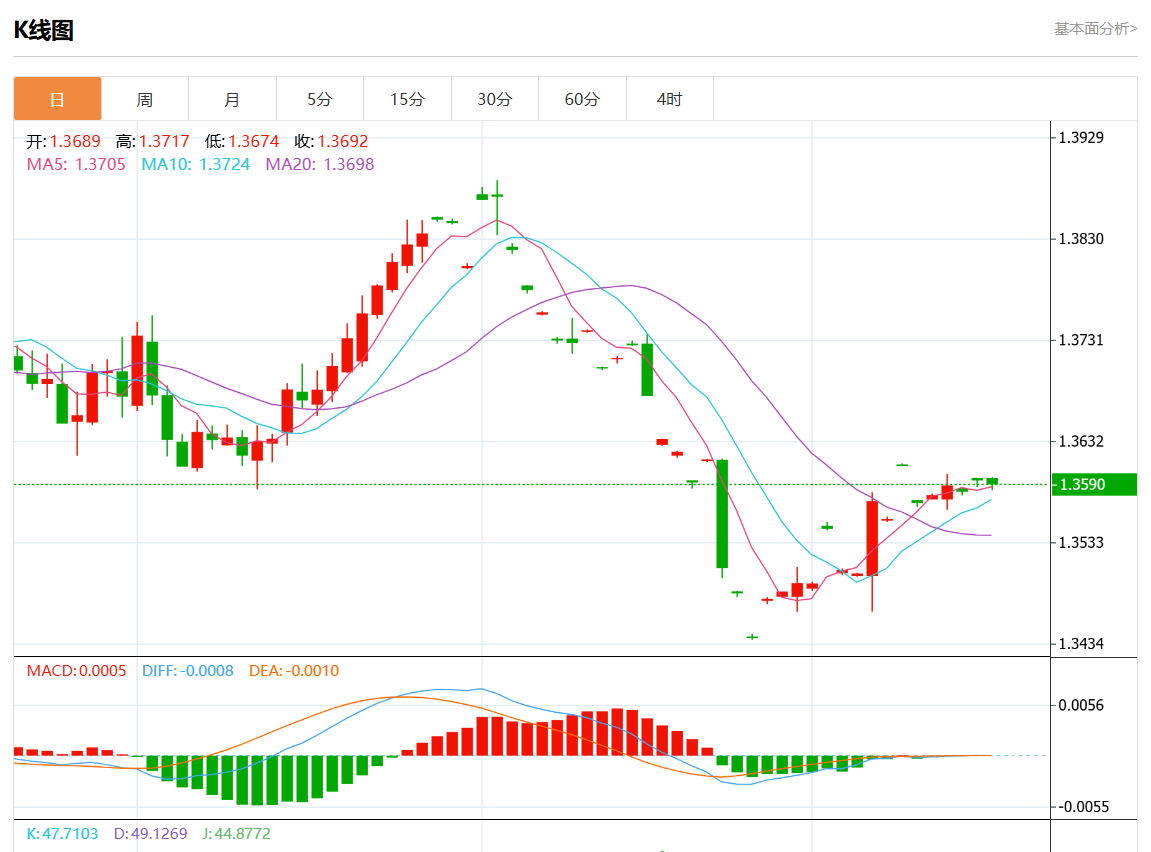The image size is (1151, 852).
Task: Click the MA20 legend value
Action: click(x=319, y=164)
